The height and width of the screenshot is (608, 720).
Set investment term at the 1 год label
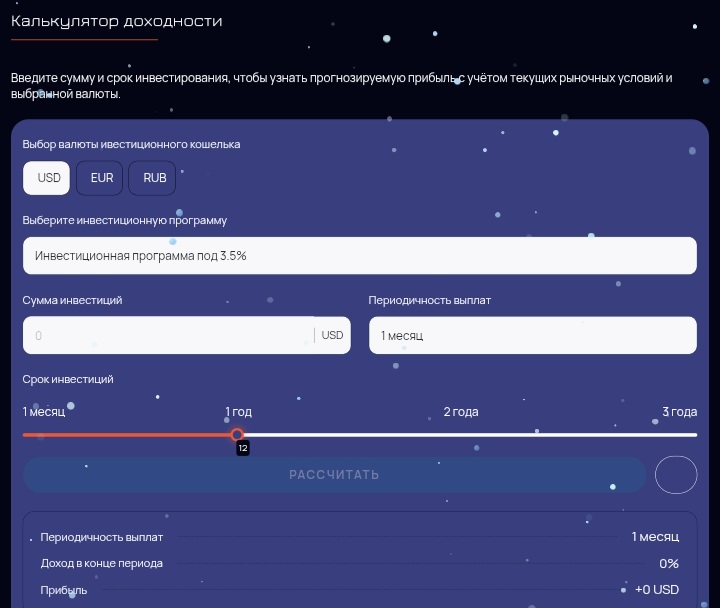238,412
